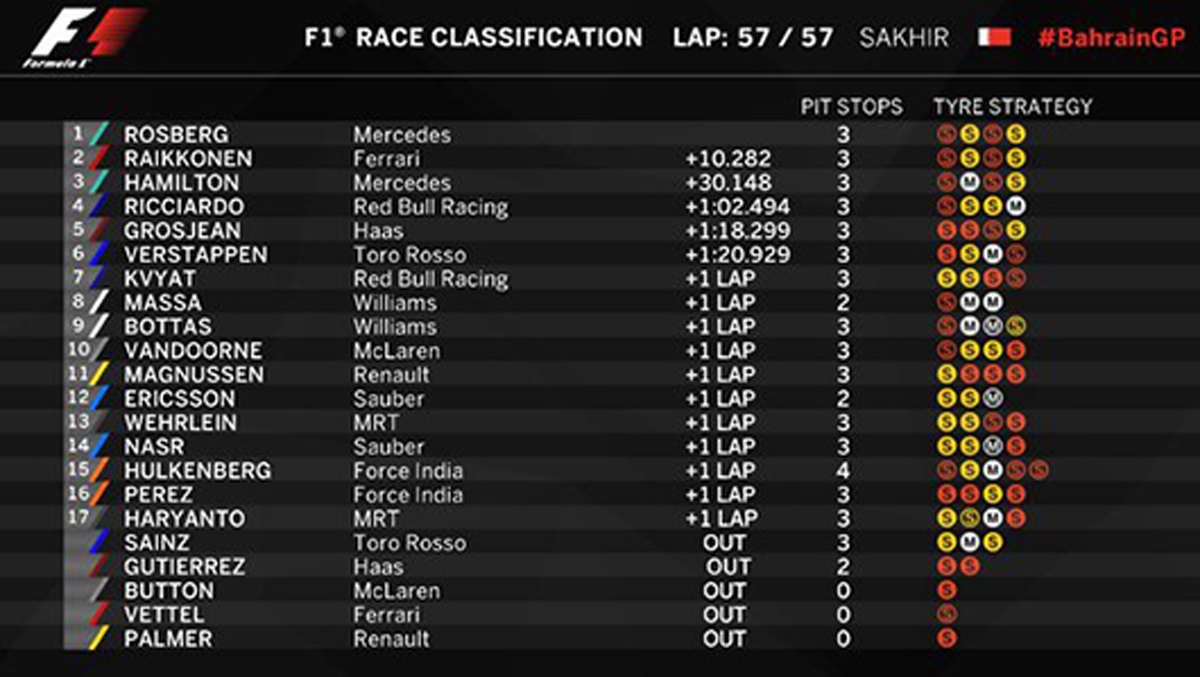Select the BUTTON driver name
Screen dimensions: 1200x677
[x=169, y=590]
